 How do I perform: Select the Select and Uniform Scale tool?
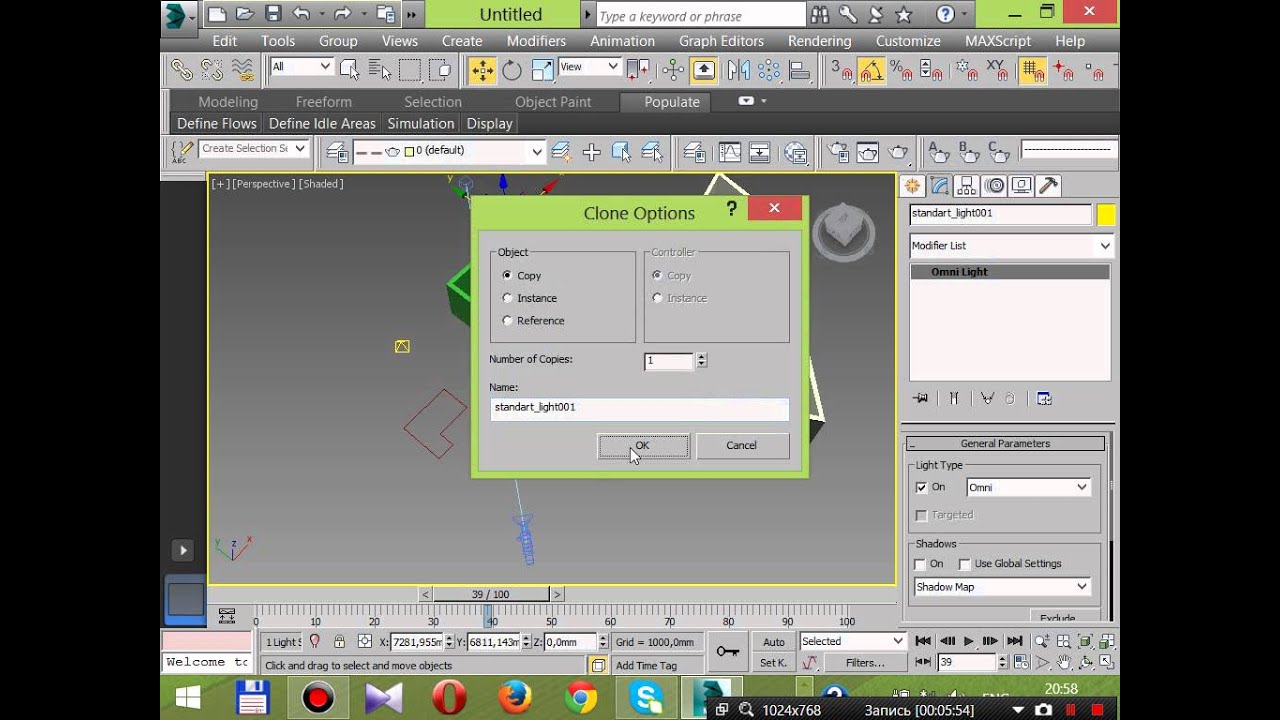[x=542, y=70]
